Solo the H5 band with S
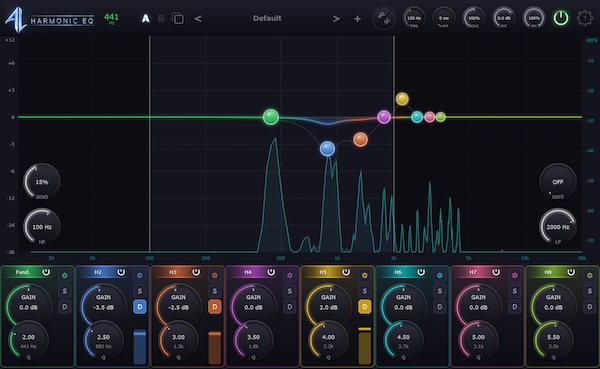This screenshot has height=369, width=600. pos(365,291)
